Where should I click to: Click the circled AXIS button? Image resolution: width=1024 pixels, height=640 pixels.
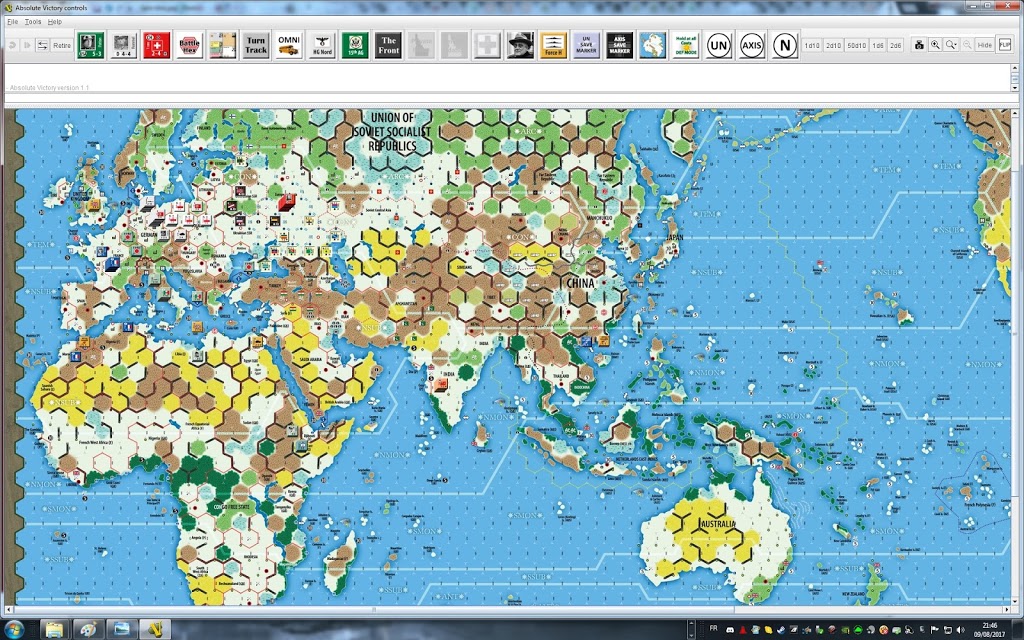point(752,45)
